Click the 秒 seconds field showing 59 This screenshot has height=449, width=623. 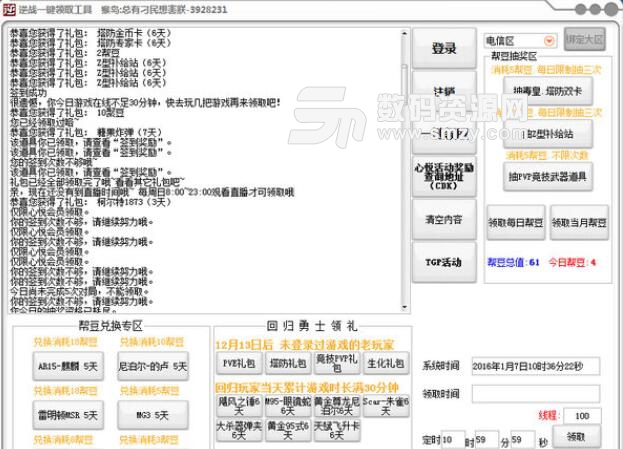[x=522, y=439]
